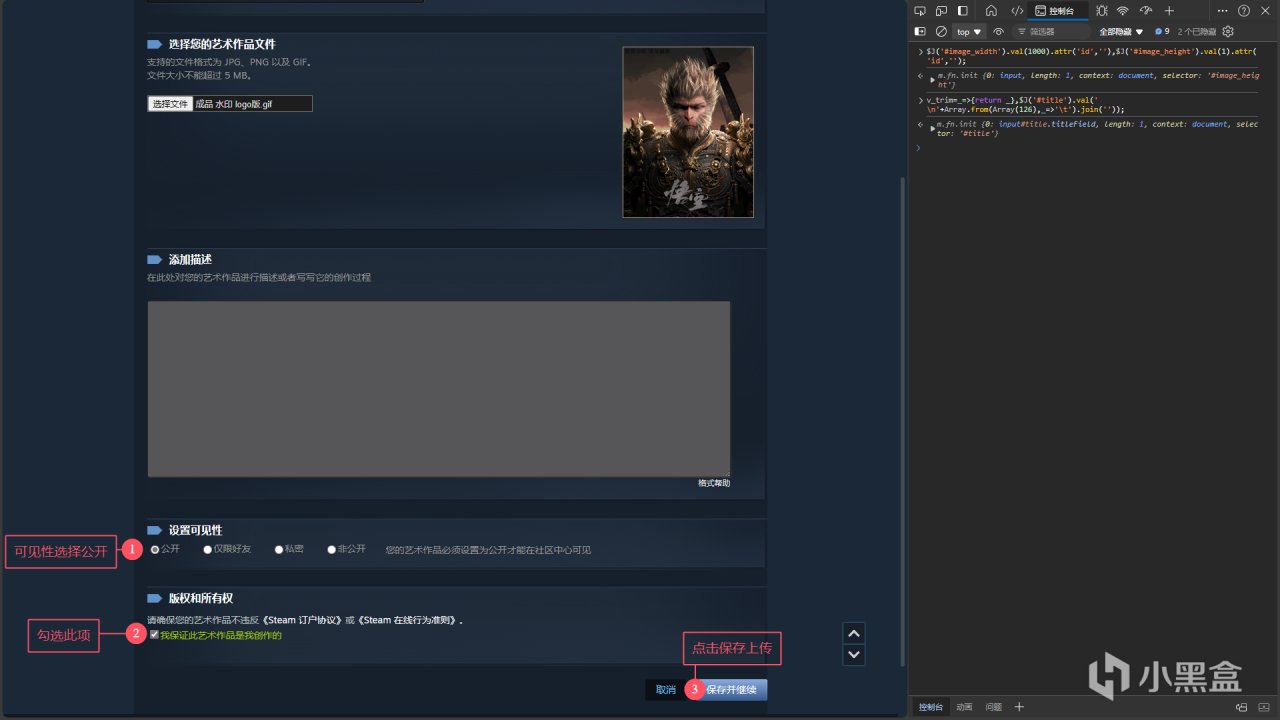Screen dimensions: 1280x720
Task: Click the drawer undock icon at bottom right
Action: (x=1241, y=707)
